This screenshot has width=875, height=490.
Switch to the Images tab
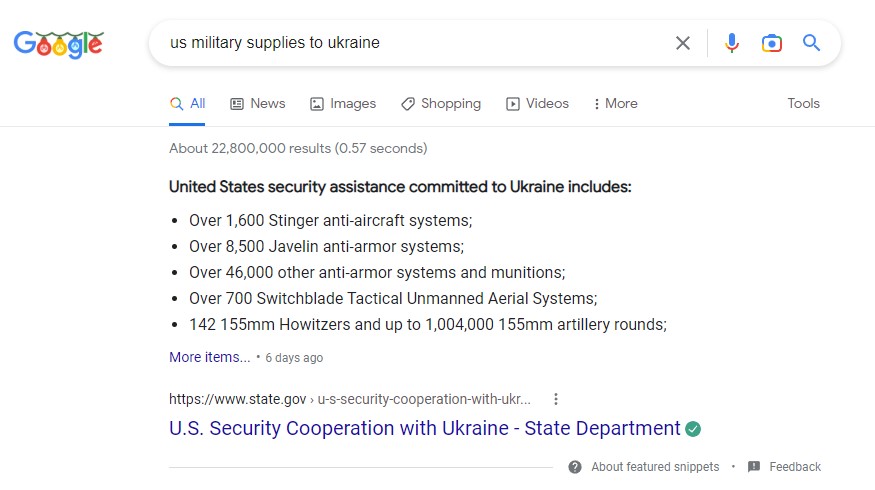pos(343,104)
